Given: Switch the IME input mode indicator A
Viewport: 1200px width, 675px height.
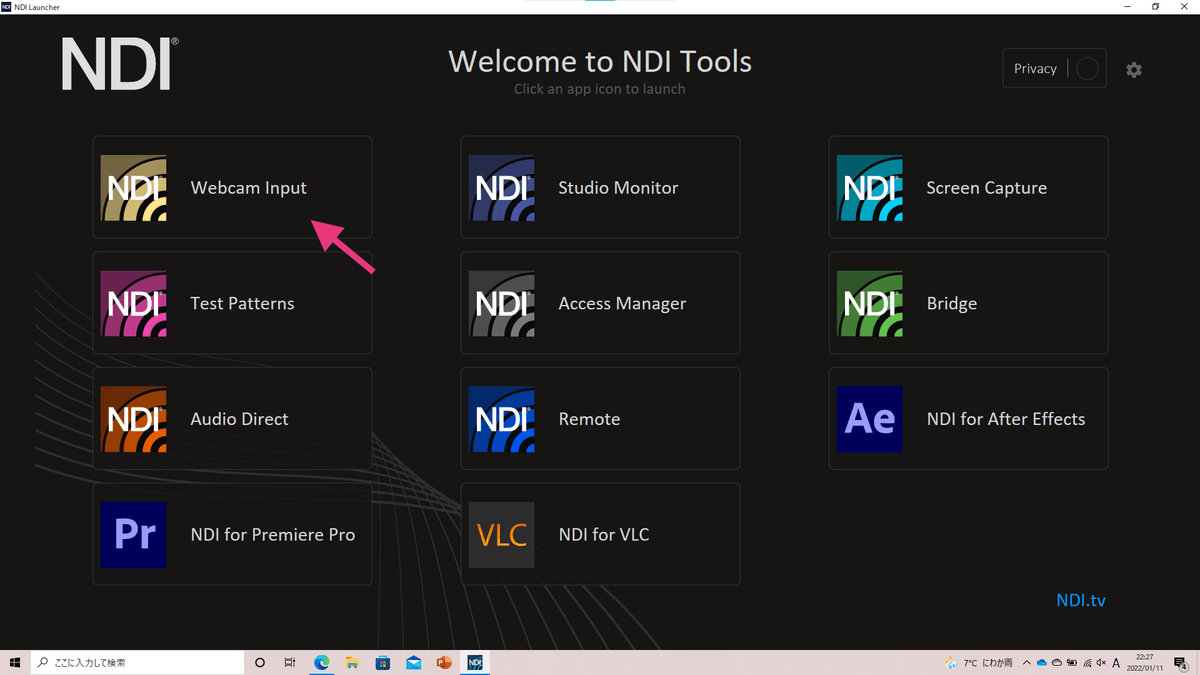Looking at the screenshot, I should (x=1116, y=662).
